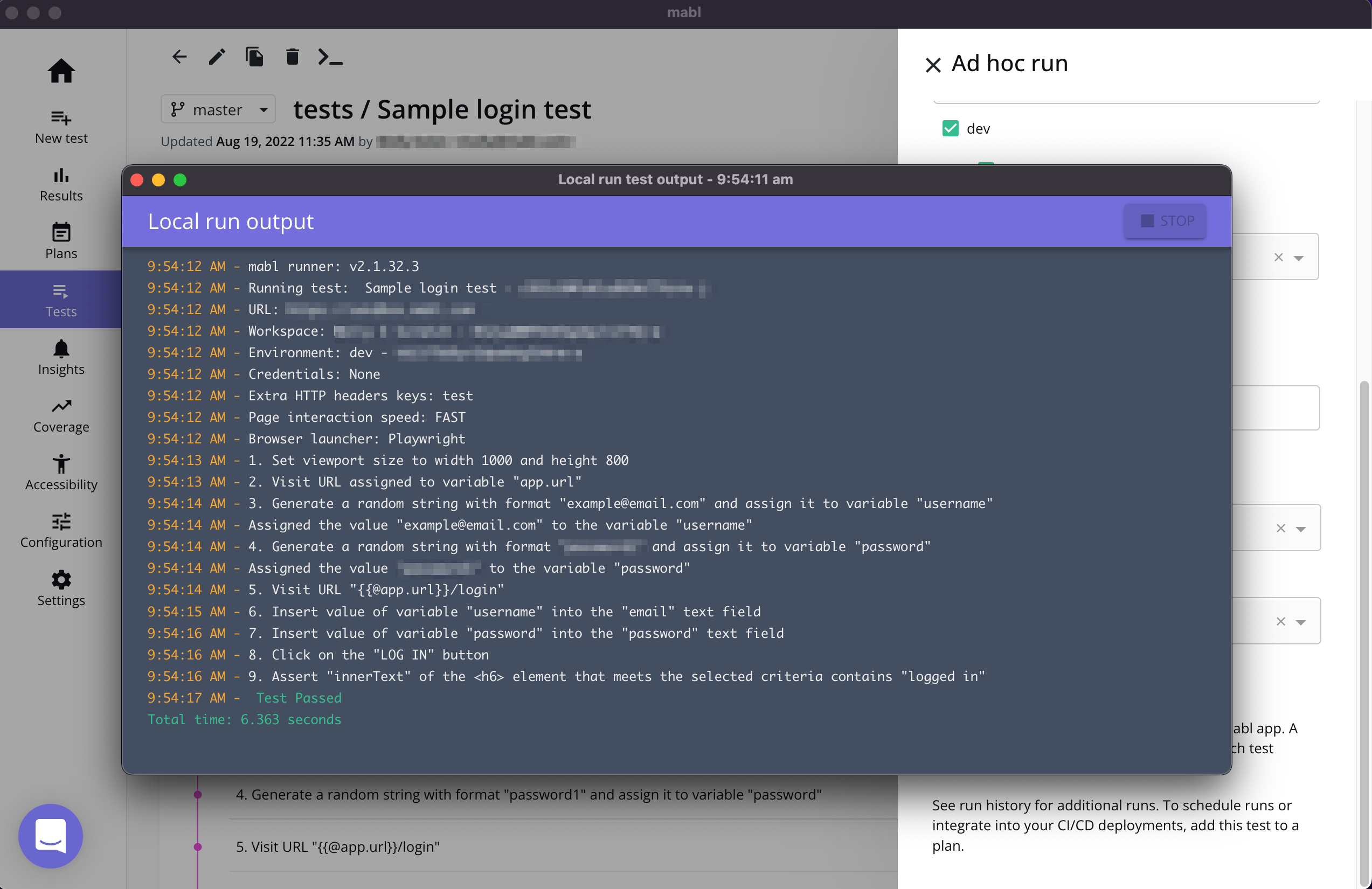Go to Home via house icon
The image size is (1372, 889).
[x=61, y=72]
